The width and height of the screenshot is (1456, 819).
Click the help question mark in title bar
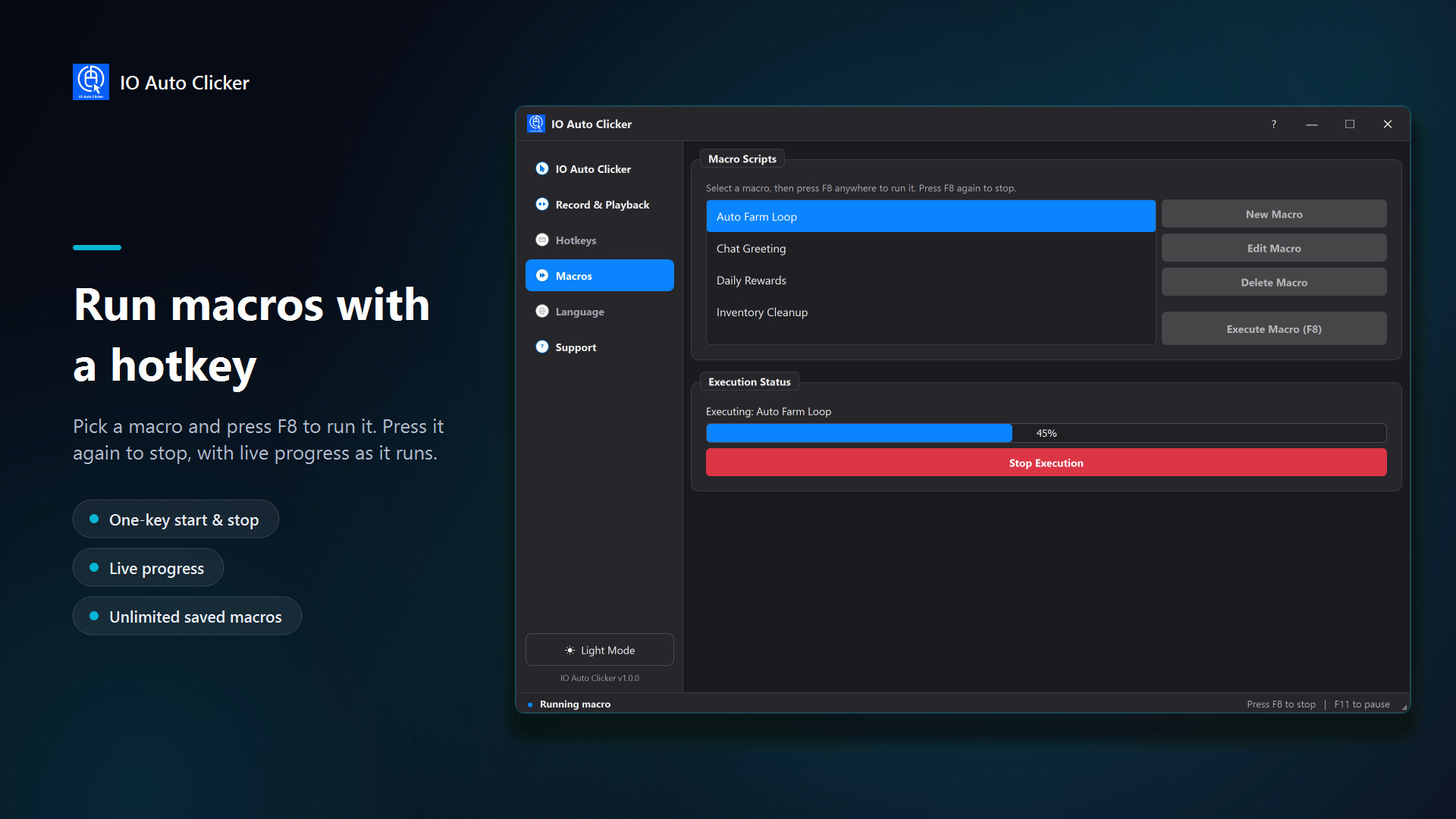click(x=1274, y=124)
